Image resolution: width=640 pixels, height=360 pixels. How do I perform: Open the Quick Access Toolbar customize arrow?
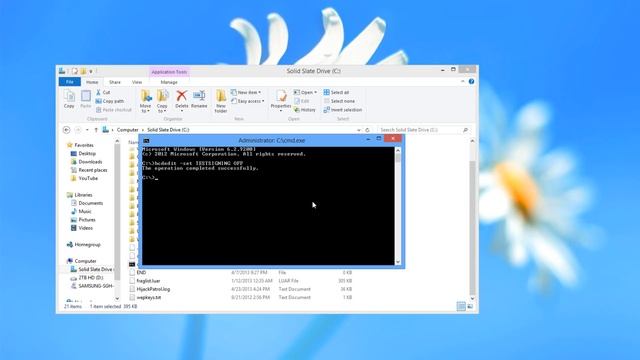(91, 71)
